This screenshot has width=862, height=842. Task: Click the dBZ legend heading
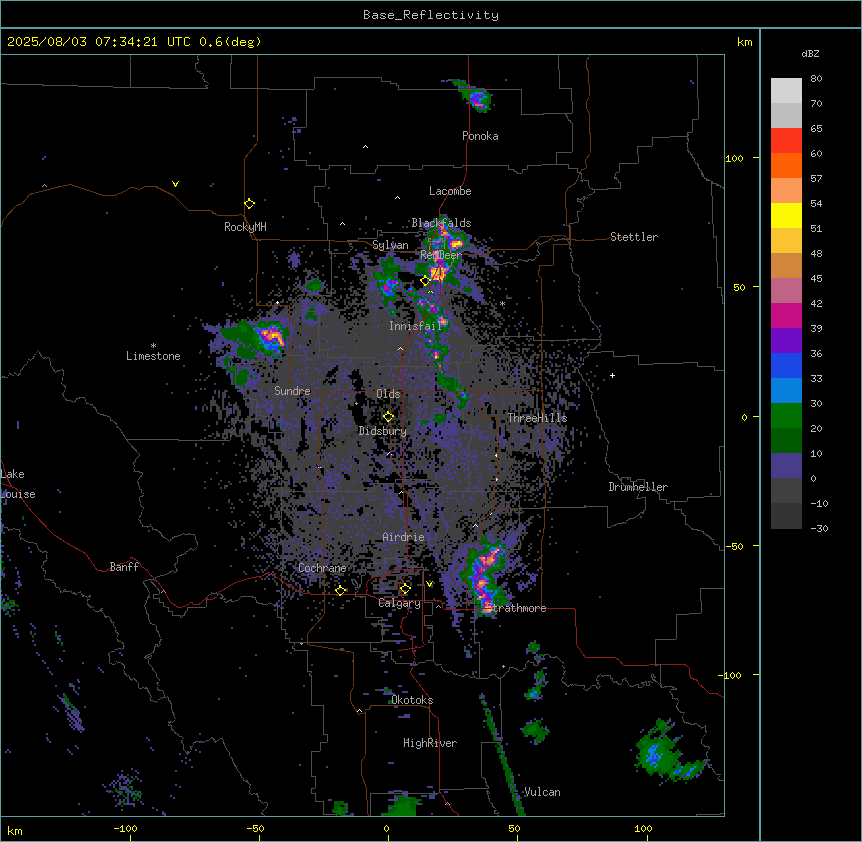810,53
